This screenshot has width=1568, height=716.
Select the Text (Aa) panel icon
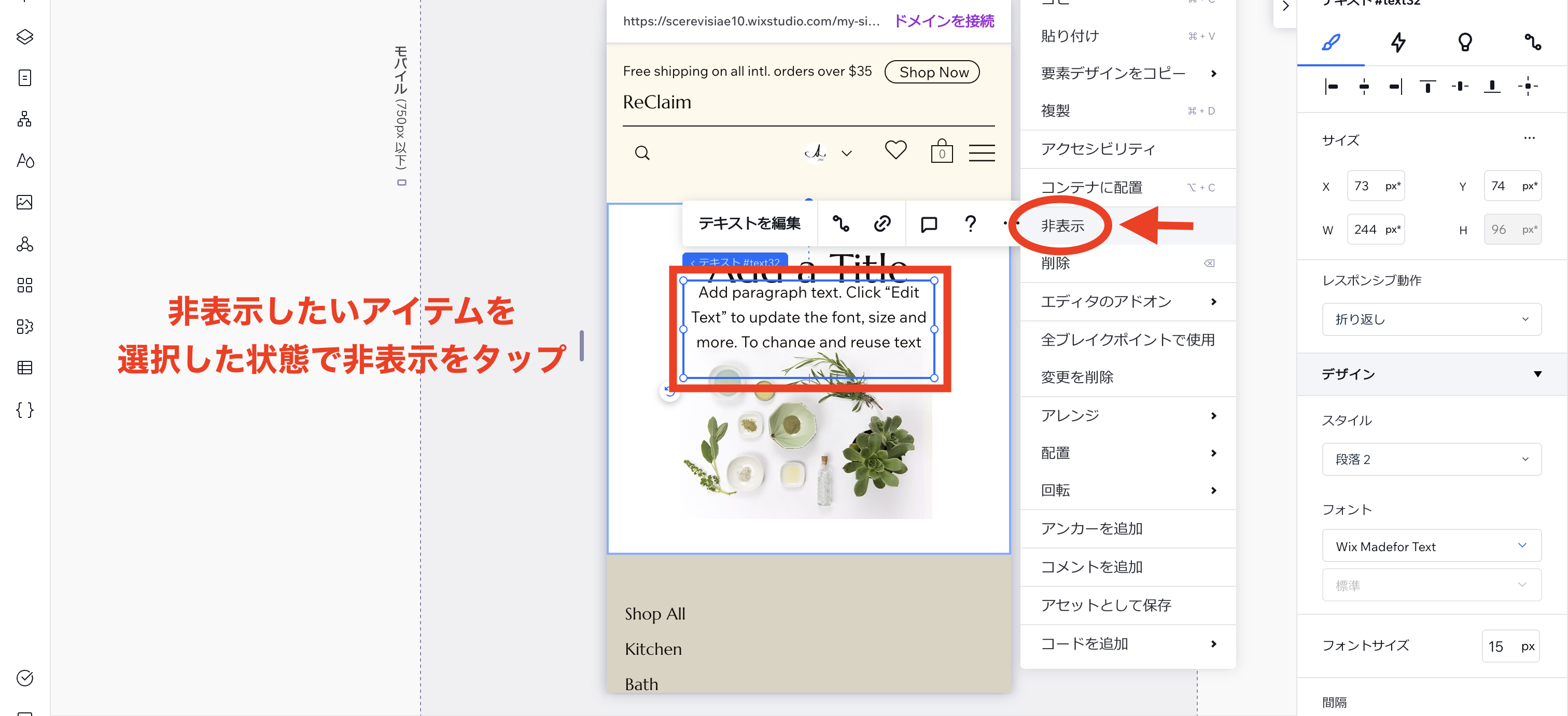(24, 161)
